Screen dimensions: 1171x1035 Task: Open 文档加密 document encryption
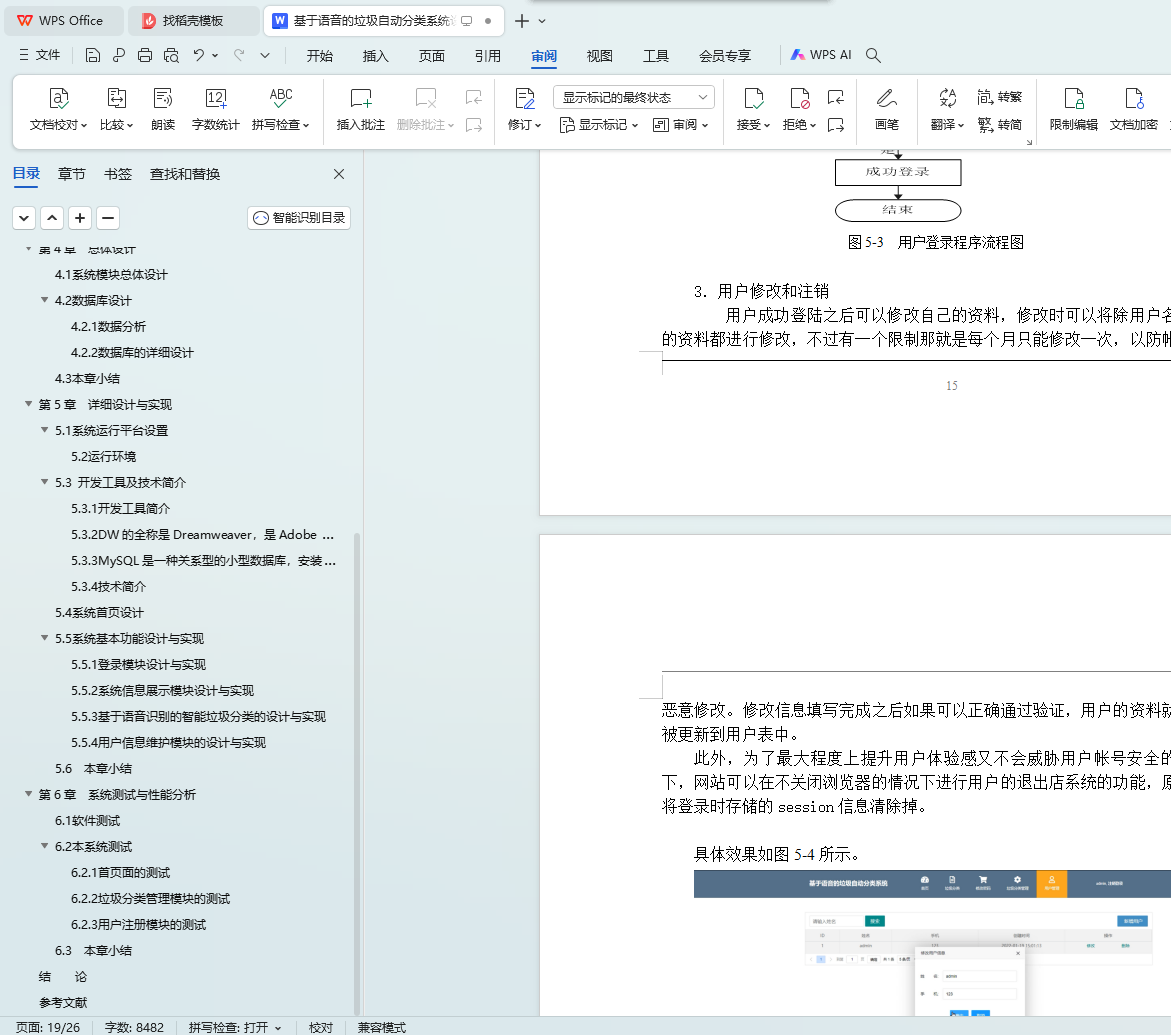pyautogui.click(x=1134, y=109)
